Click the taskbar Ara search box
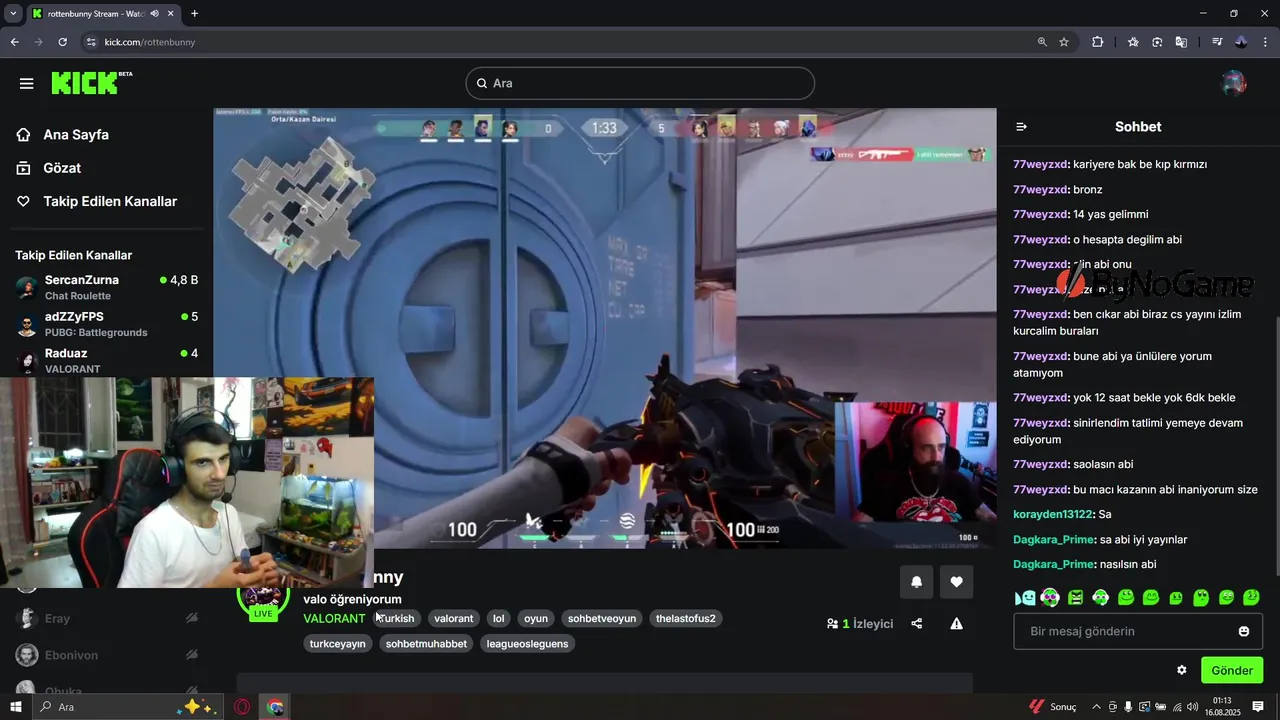The image size is (1280, 720). pyautogui.click(x=128, y=707)
